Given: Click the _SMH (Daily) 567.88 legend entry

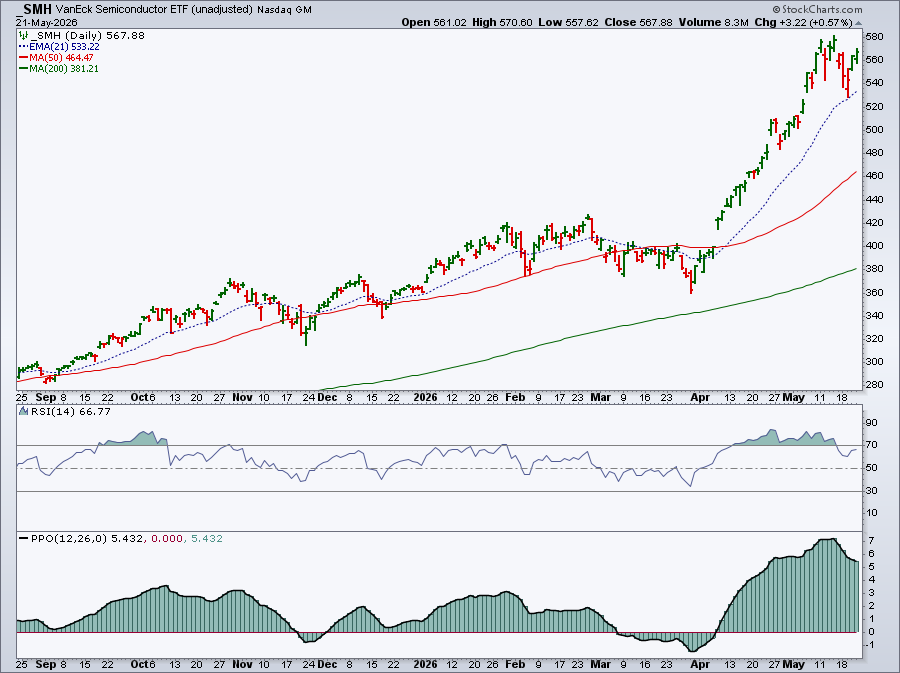Looking at the screenshot, I should point(87,36).
